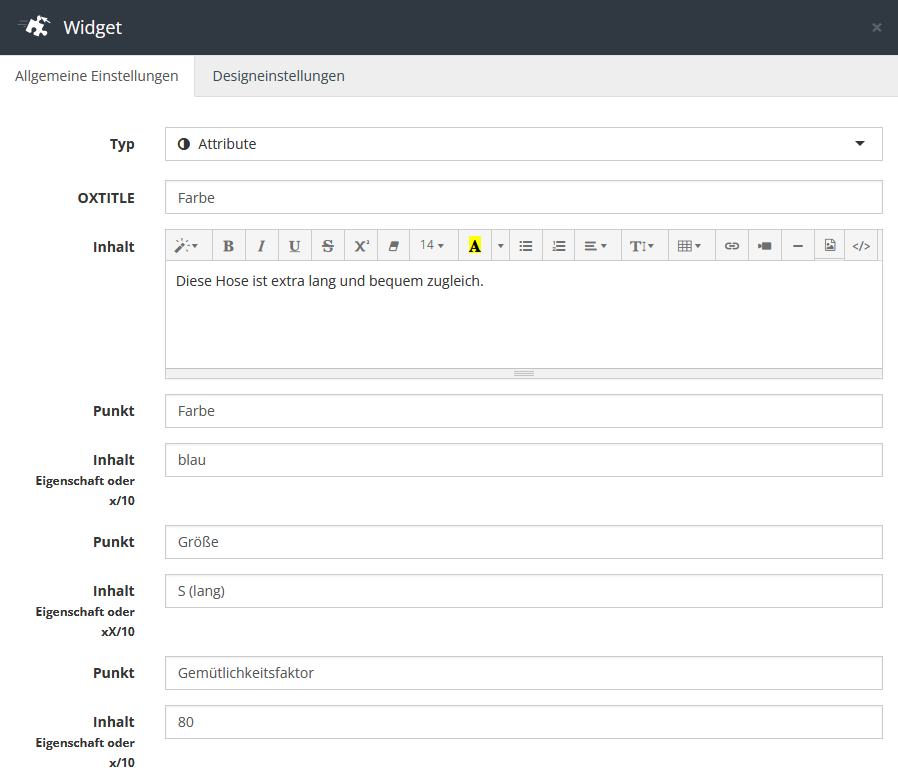This screenshot has width=898, height=782.
Task: Open the Typ Attribute dropdown
Action: pos(523,144)
